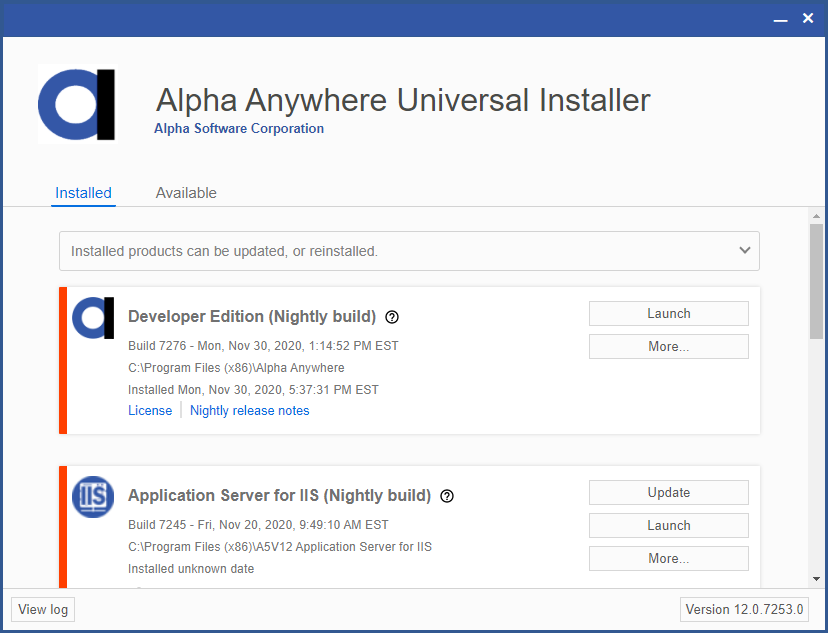This screenshot has width=828, height=633.
Task: Click the Build 7245 date text
Action: click(258, 525)
